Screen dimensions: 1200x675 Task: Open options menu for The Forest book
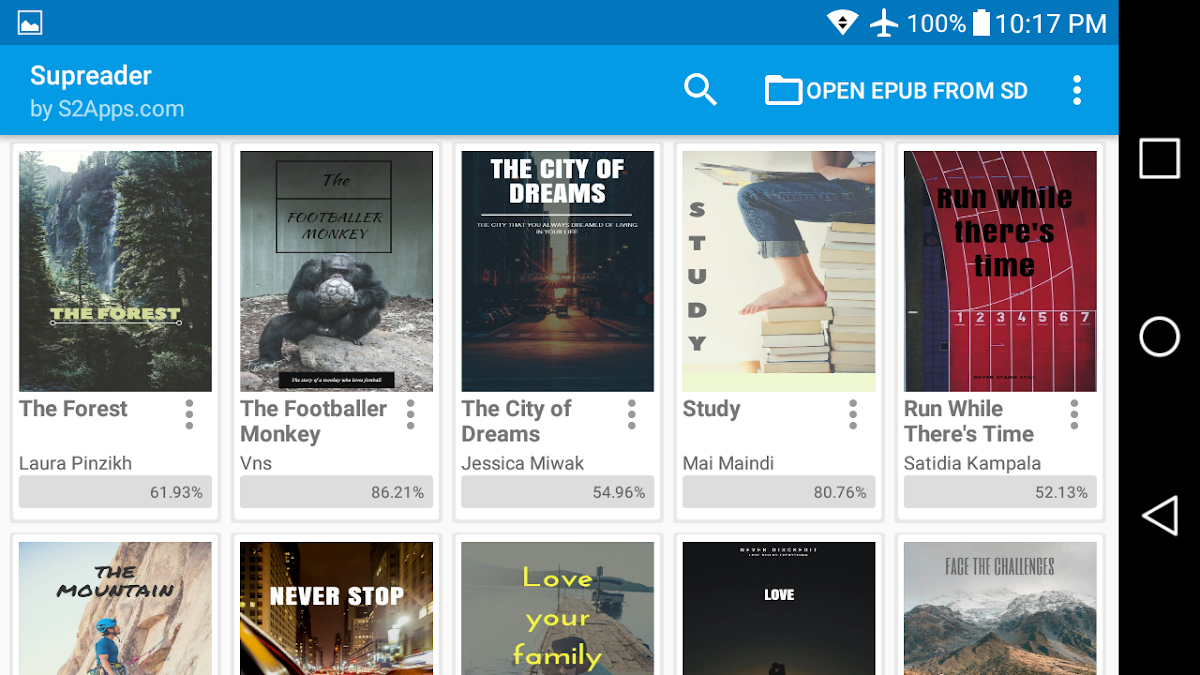189,414
